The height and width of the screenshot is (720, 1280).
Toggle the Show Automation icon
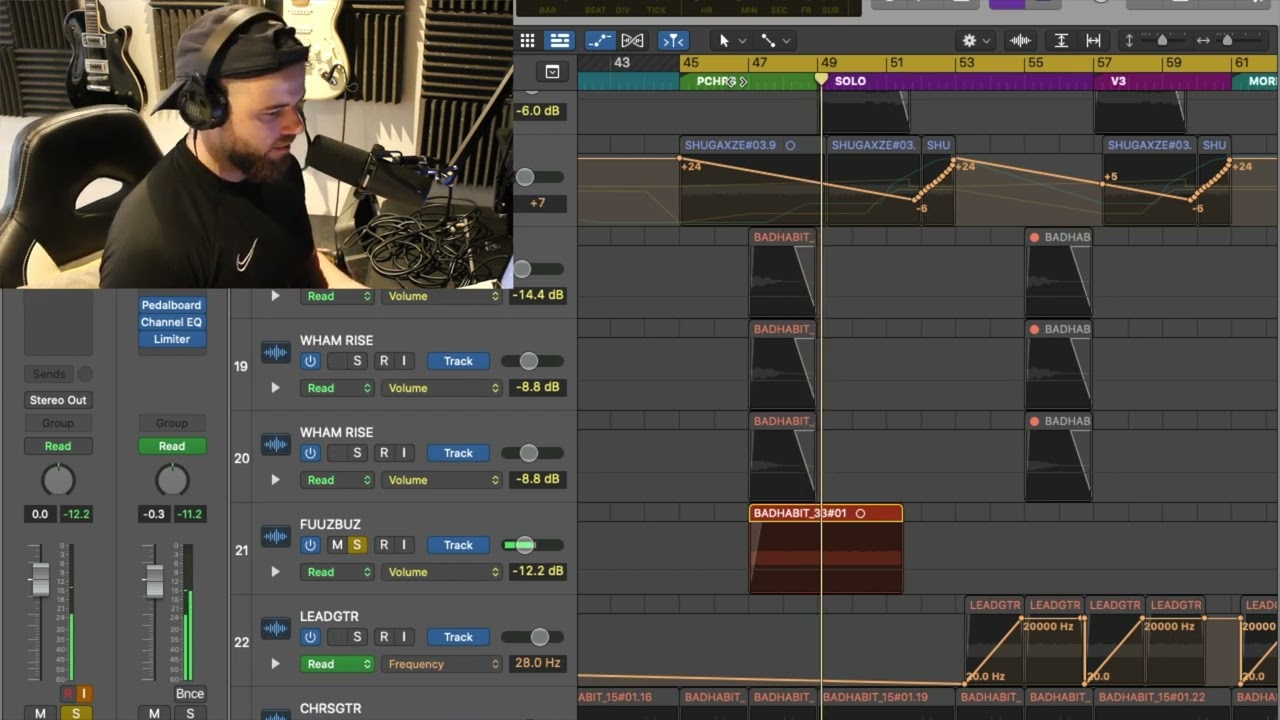(x=599, y=41)
